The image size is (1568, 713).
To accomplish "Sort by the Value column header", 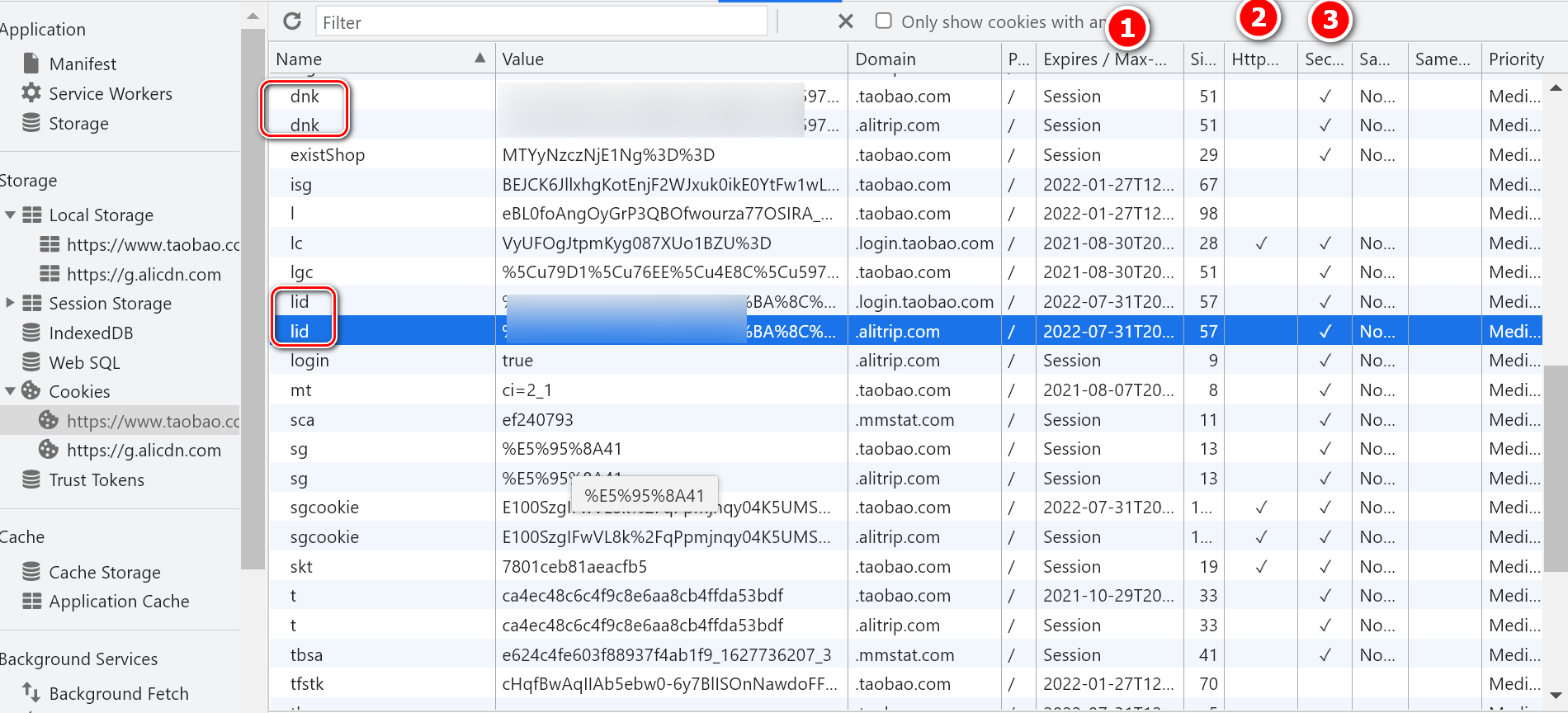I will pos(671,59).
